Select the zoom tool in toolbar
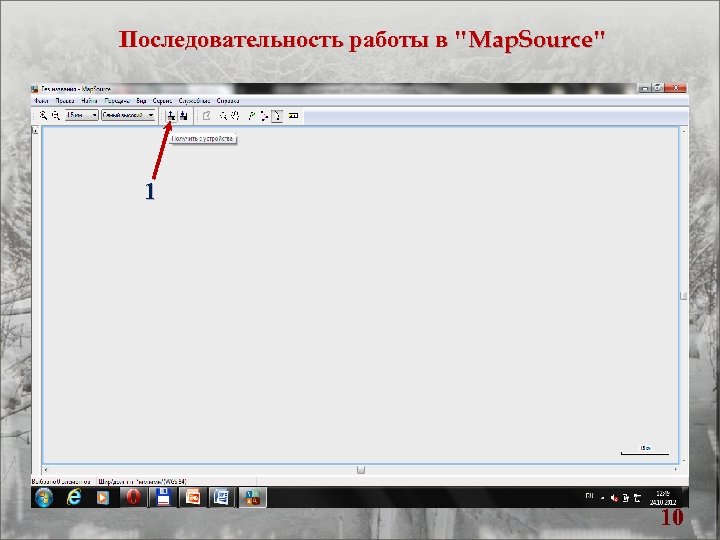This screenshot has height=540, width=720. pos(223,116)
